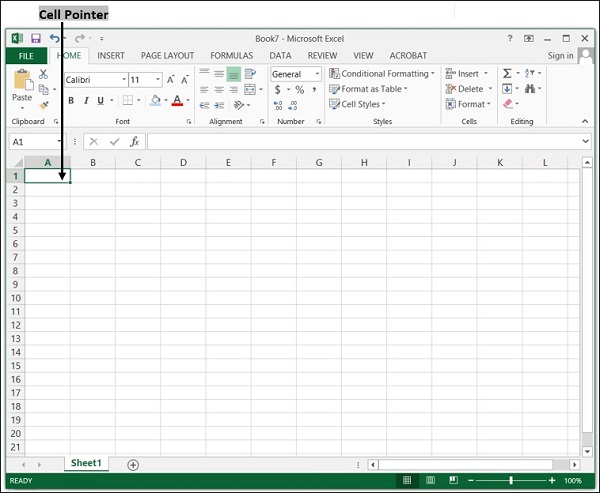Apply percent style format
The height and width of the screenshot is (493, 600).
[x=300, y=90]
